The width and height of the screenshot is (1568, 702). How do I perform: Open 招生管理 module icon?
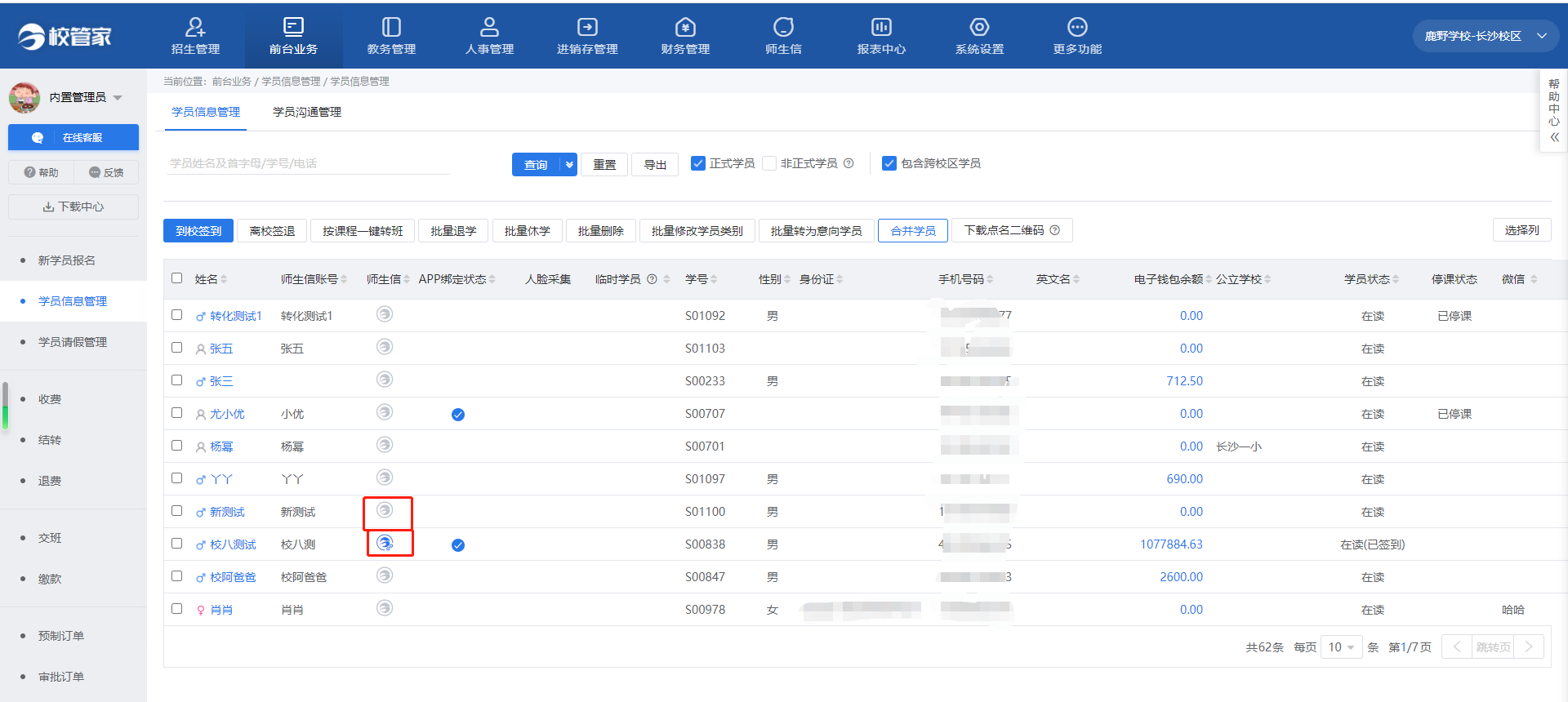point(195,28)
